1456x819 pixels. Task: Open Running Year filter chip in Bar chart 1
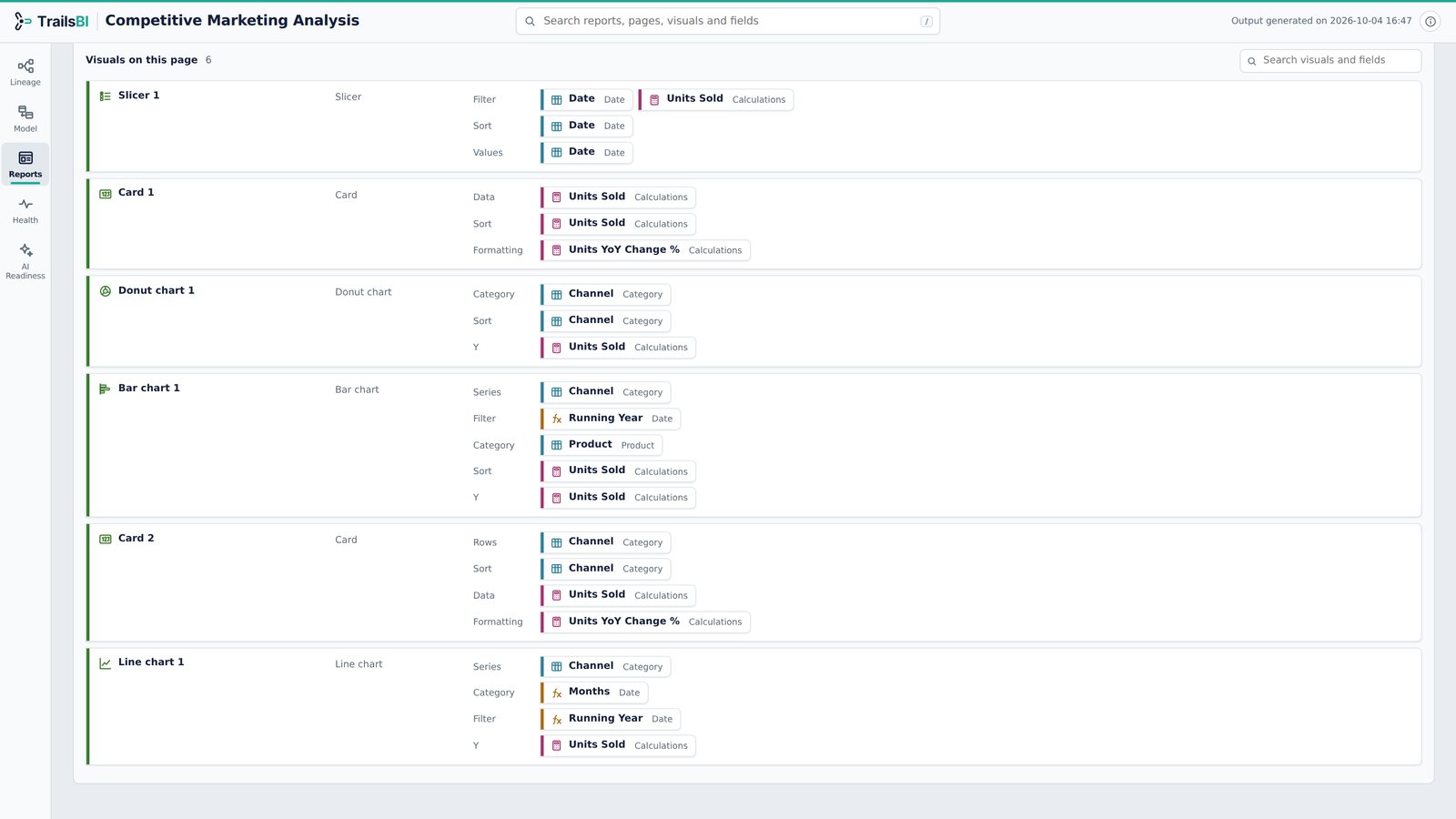(x=611, y=419)
